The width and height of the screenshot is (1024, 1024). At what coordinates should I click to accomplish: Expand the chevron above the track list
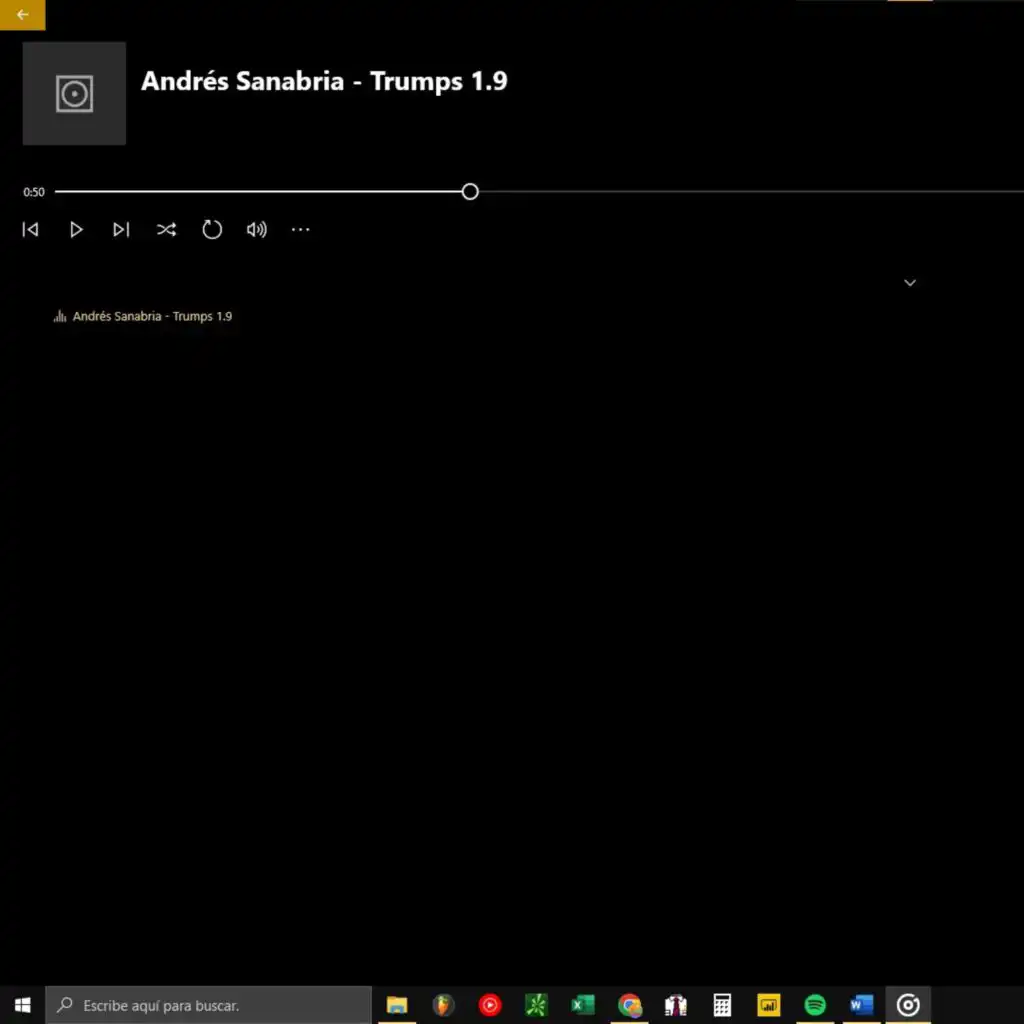tap(909, 283)
